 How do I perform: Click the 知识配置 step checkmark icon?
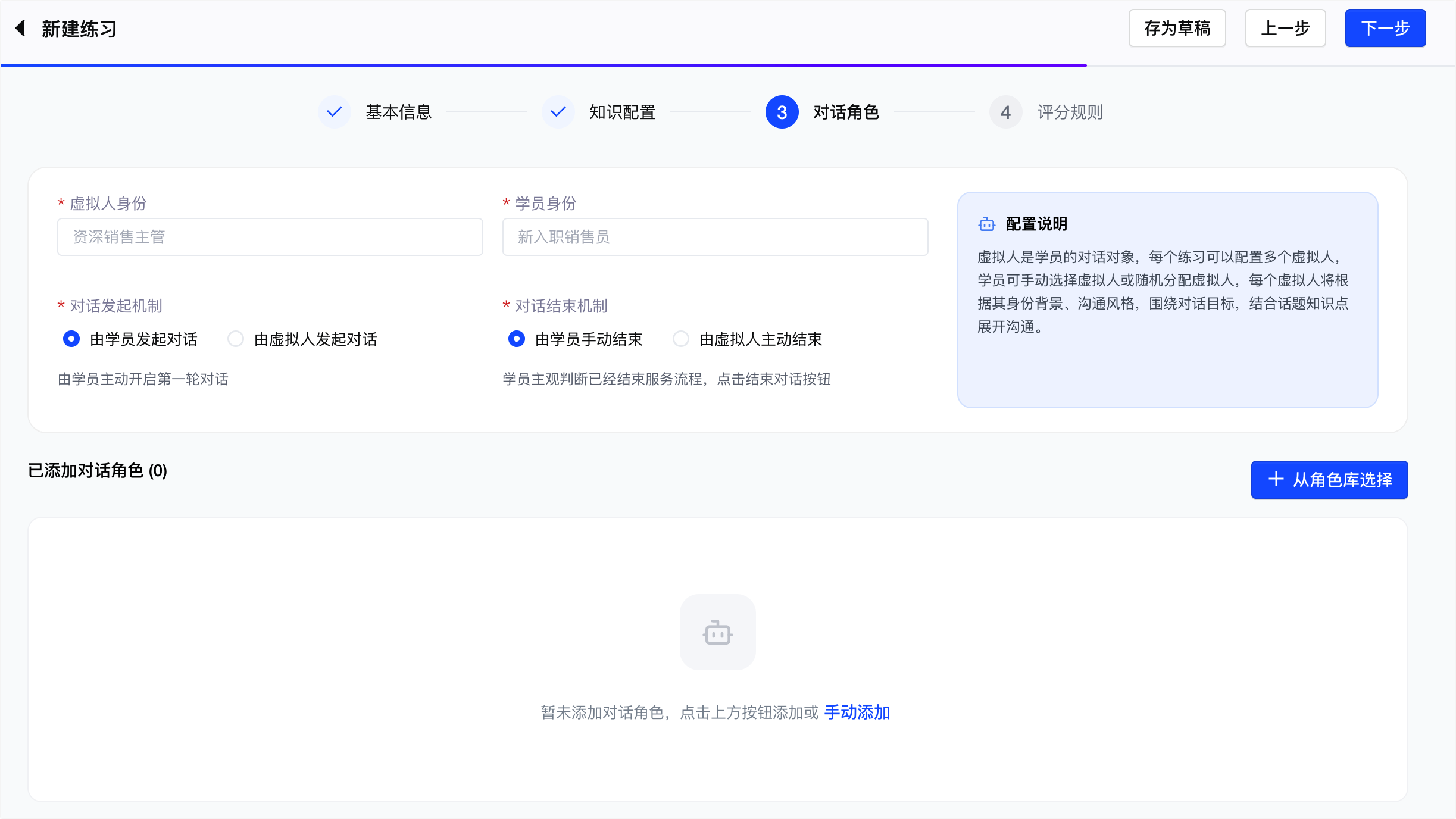point(558,112)
